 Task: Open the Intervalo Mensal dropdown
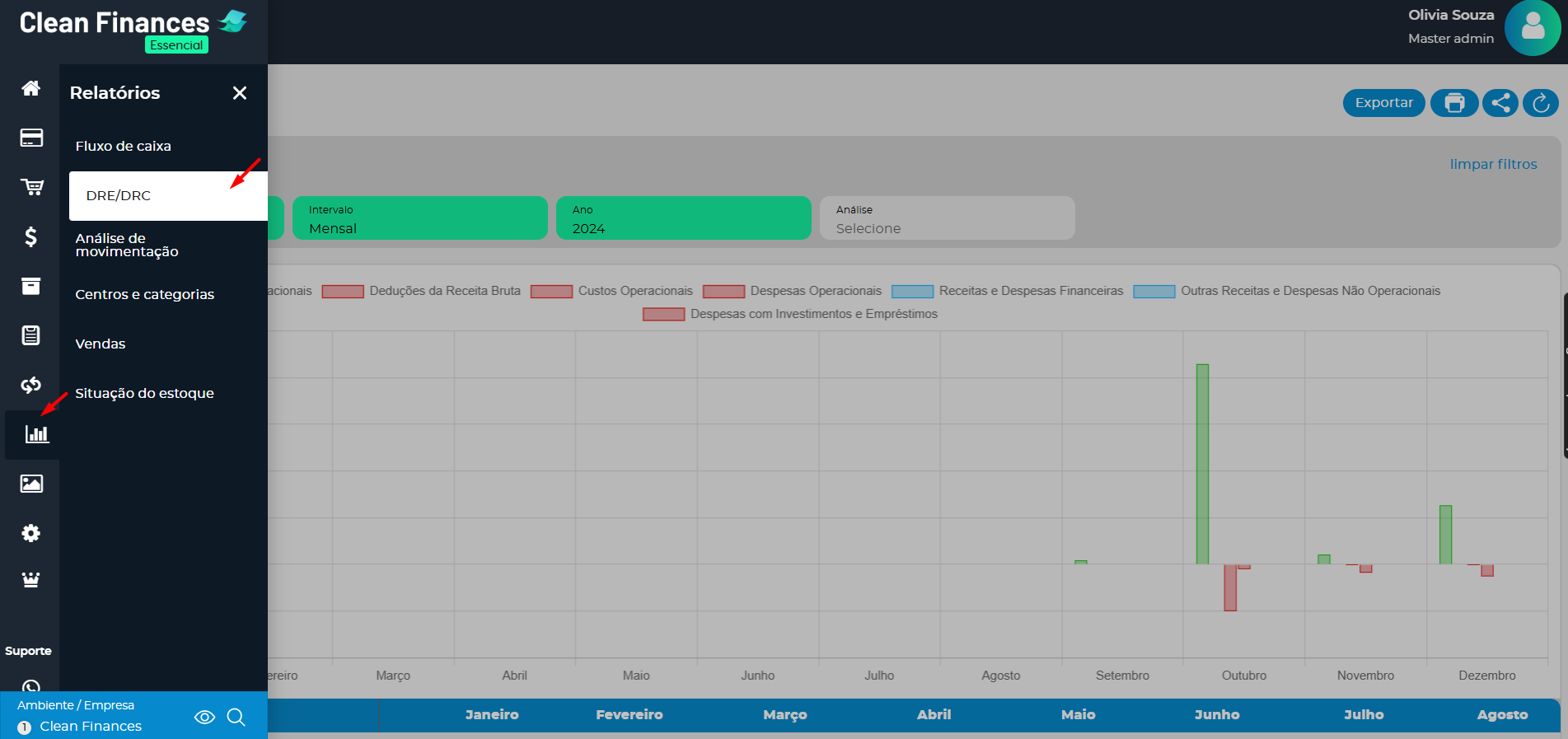420,218
